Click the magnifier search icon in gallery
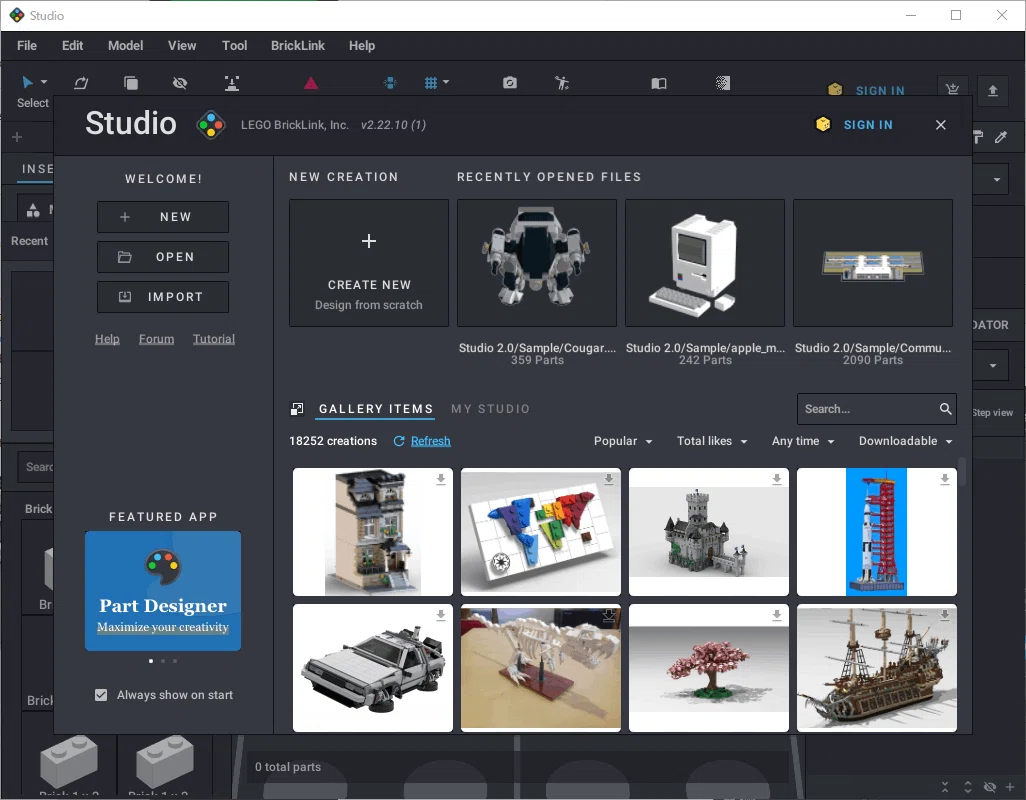Viewport: 1026px width, 800px height. 945,409
